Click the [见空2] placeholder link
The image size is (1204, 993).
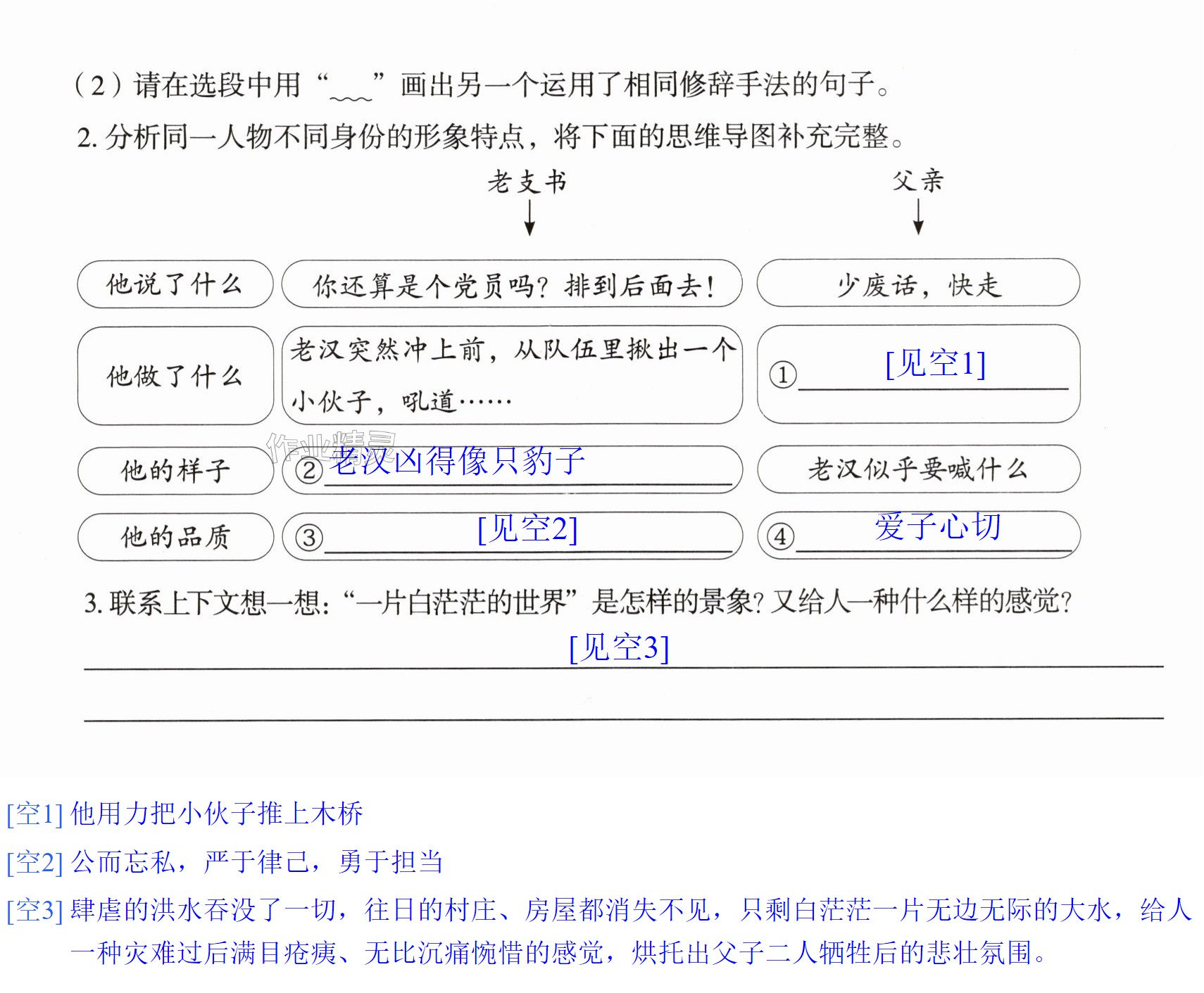click(527, 529)
